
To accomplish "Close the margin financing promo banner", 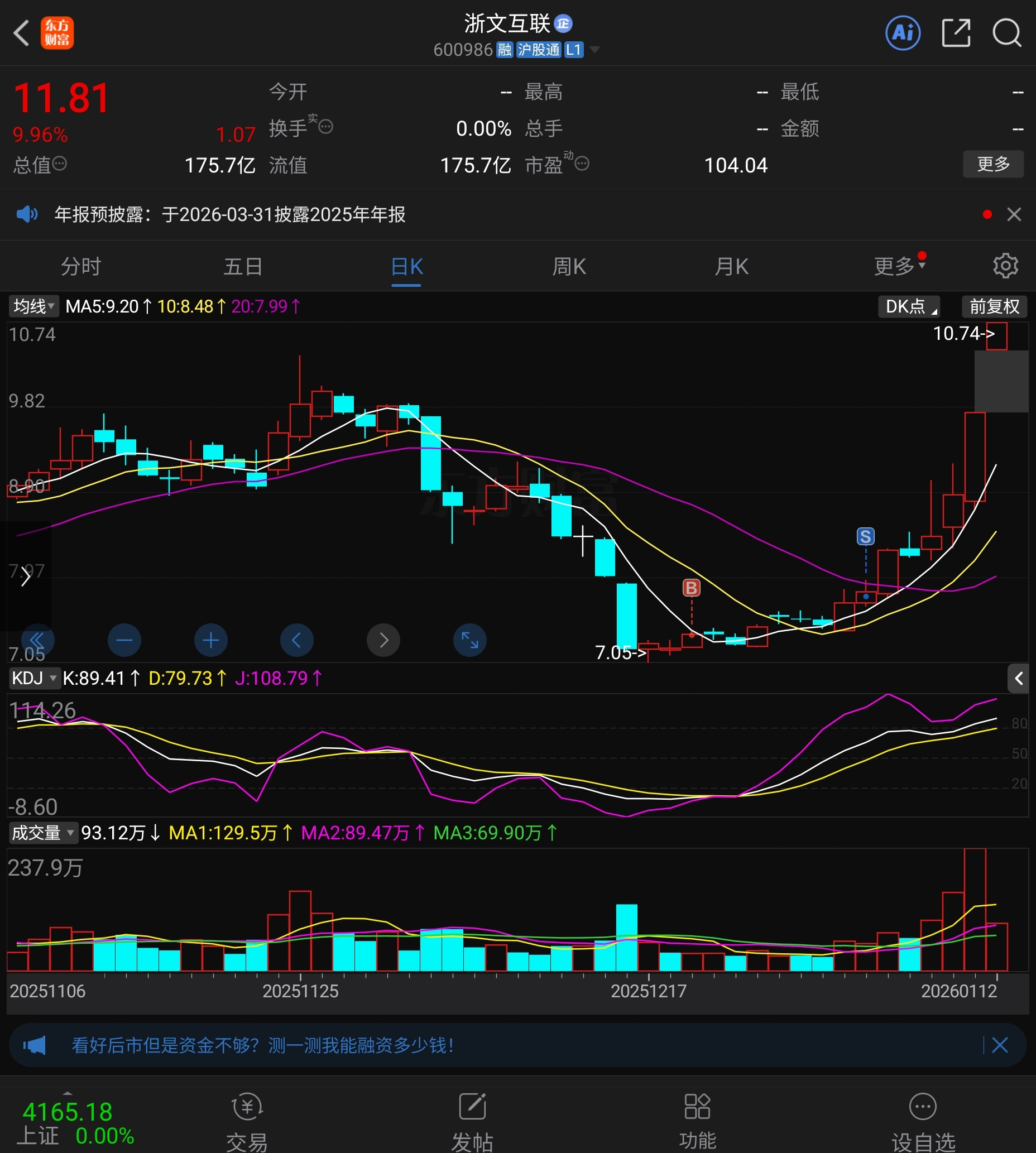I will (x=1000, y=1045).
